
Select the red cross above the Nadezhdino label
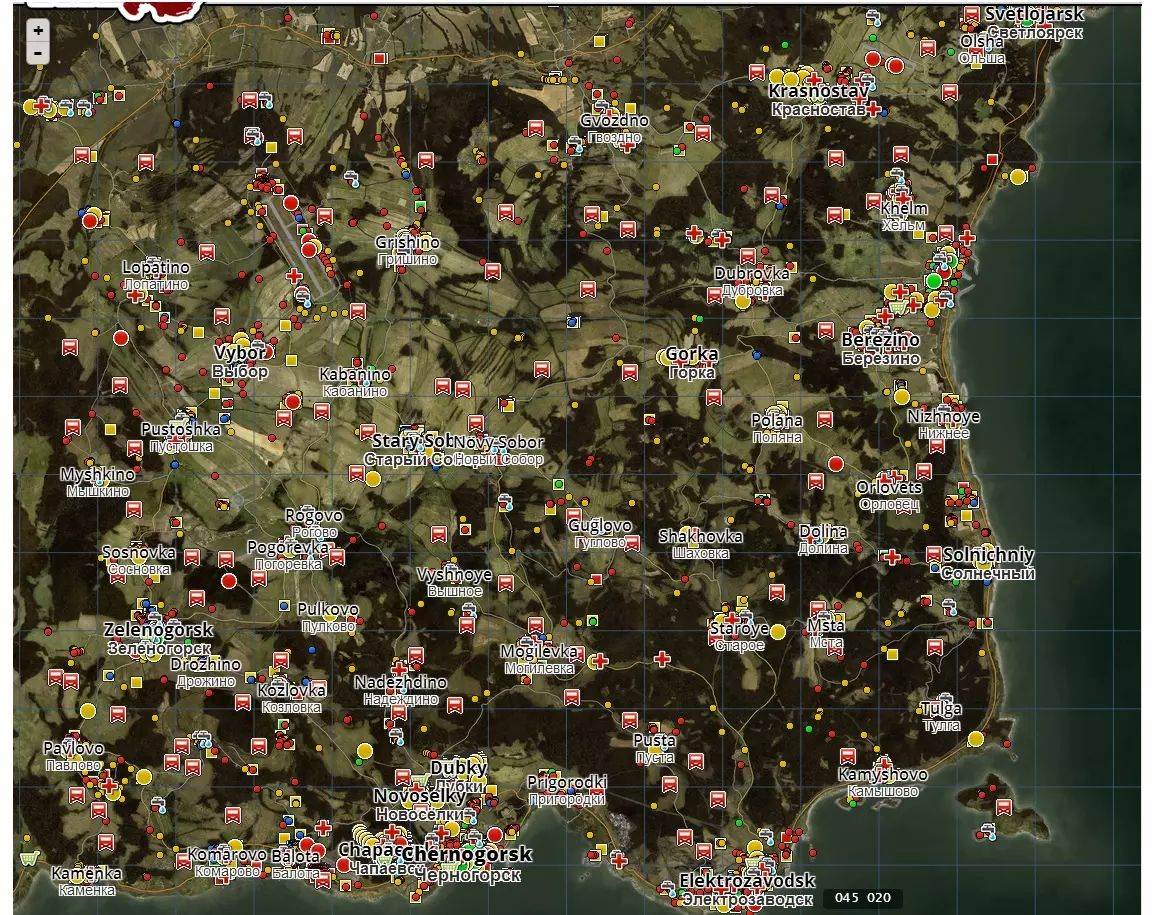(x=399, y=669)
